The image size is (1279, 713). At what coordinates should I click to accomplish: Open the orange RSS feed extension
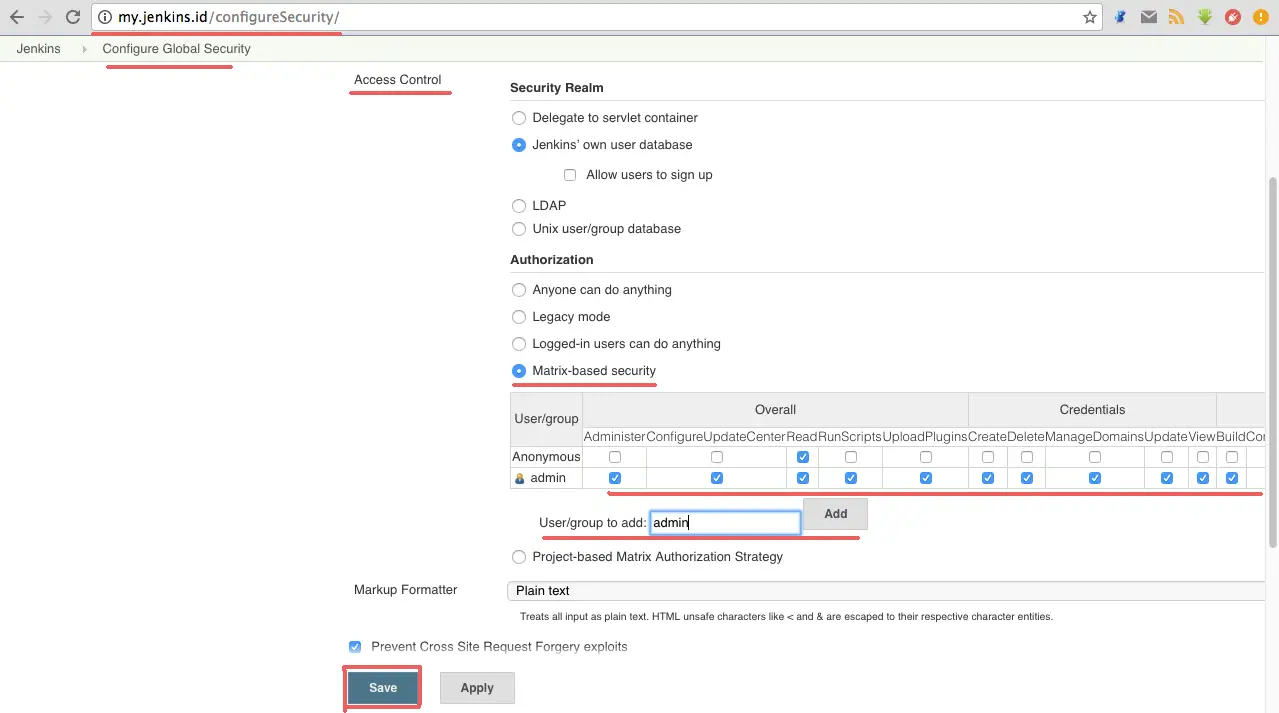pyautogui.click(x=1177, y=17)
